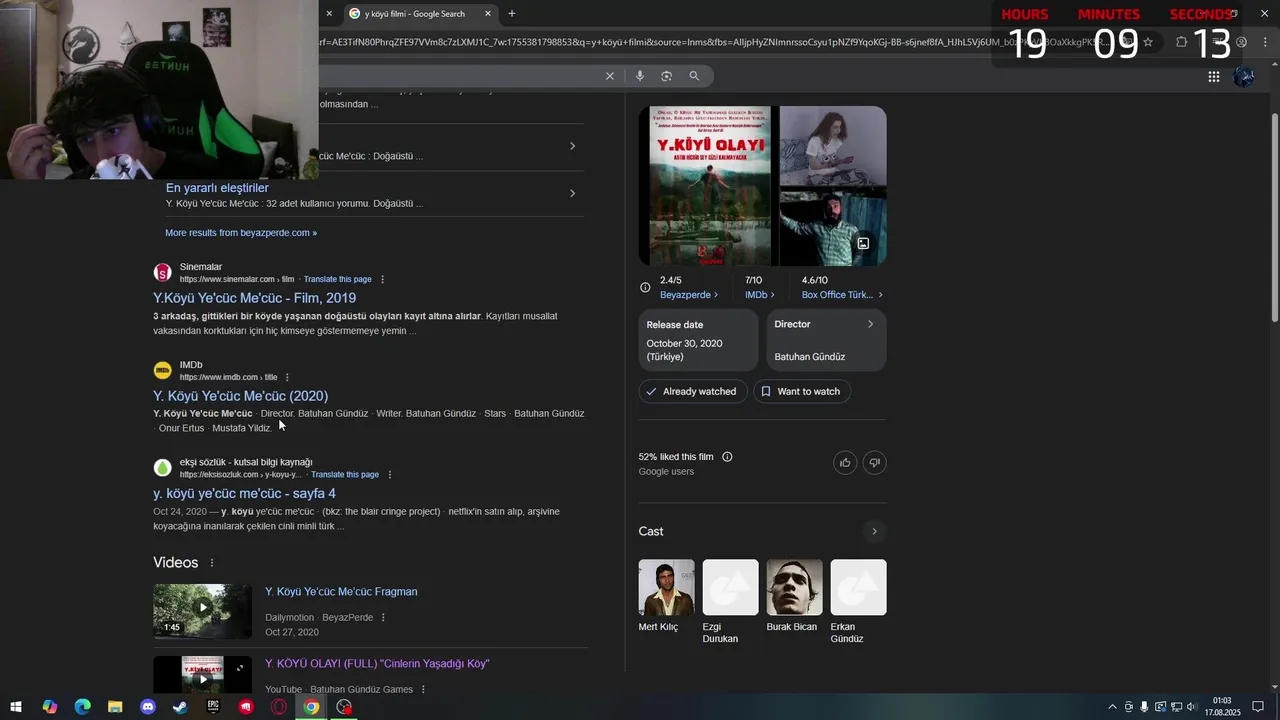Open more options for Dailymotion video
Screen dimensions: 1280x720
click(x=383, y=618)
